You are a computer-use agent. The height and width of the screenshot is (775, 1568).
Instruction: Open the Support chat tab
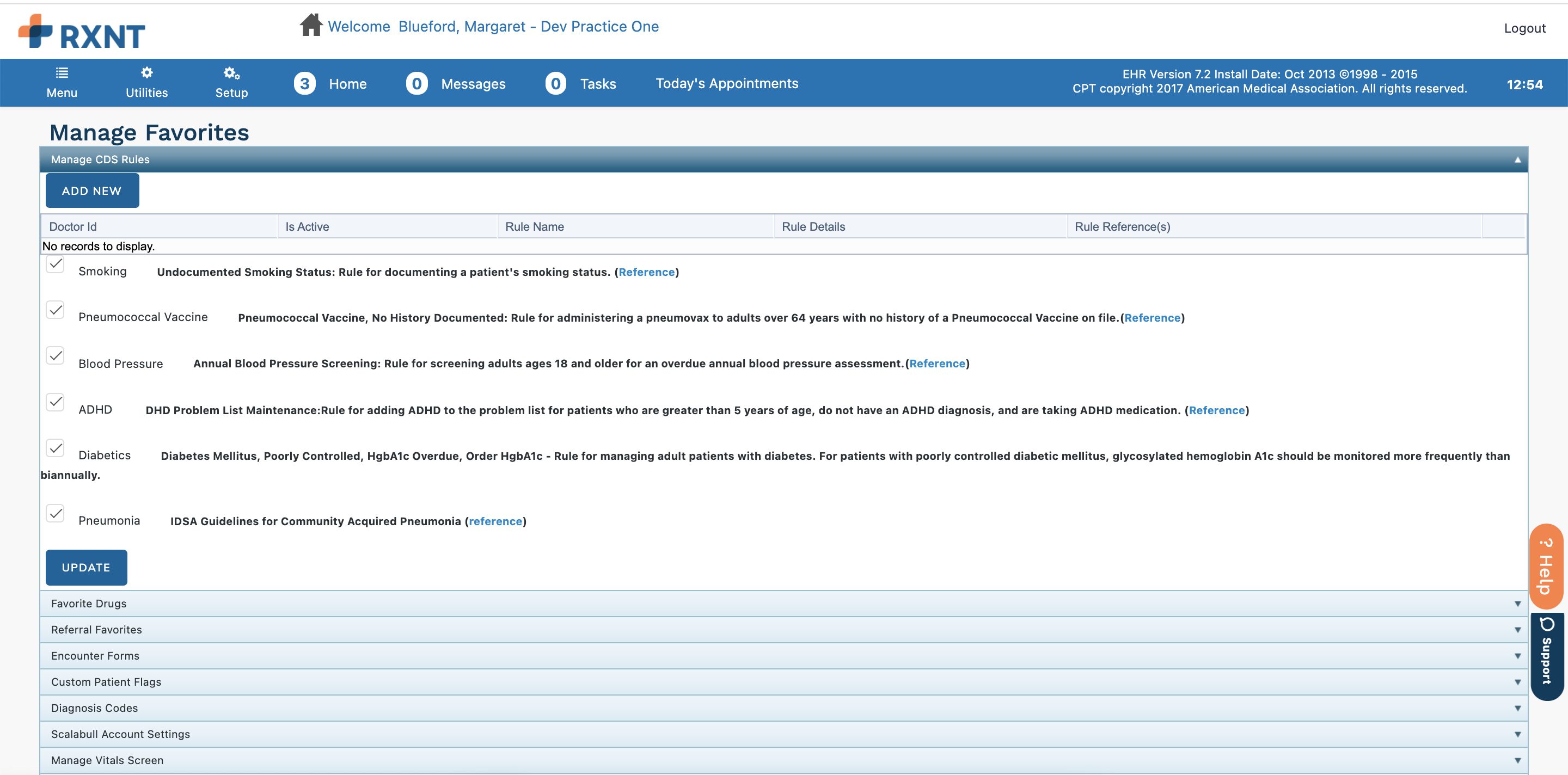(x=1546, y=657)
